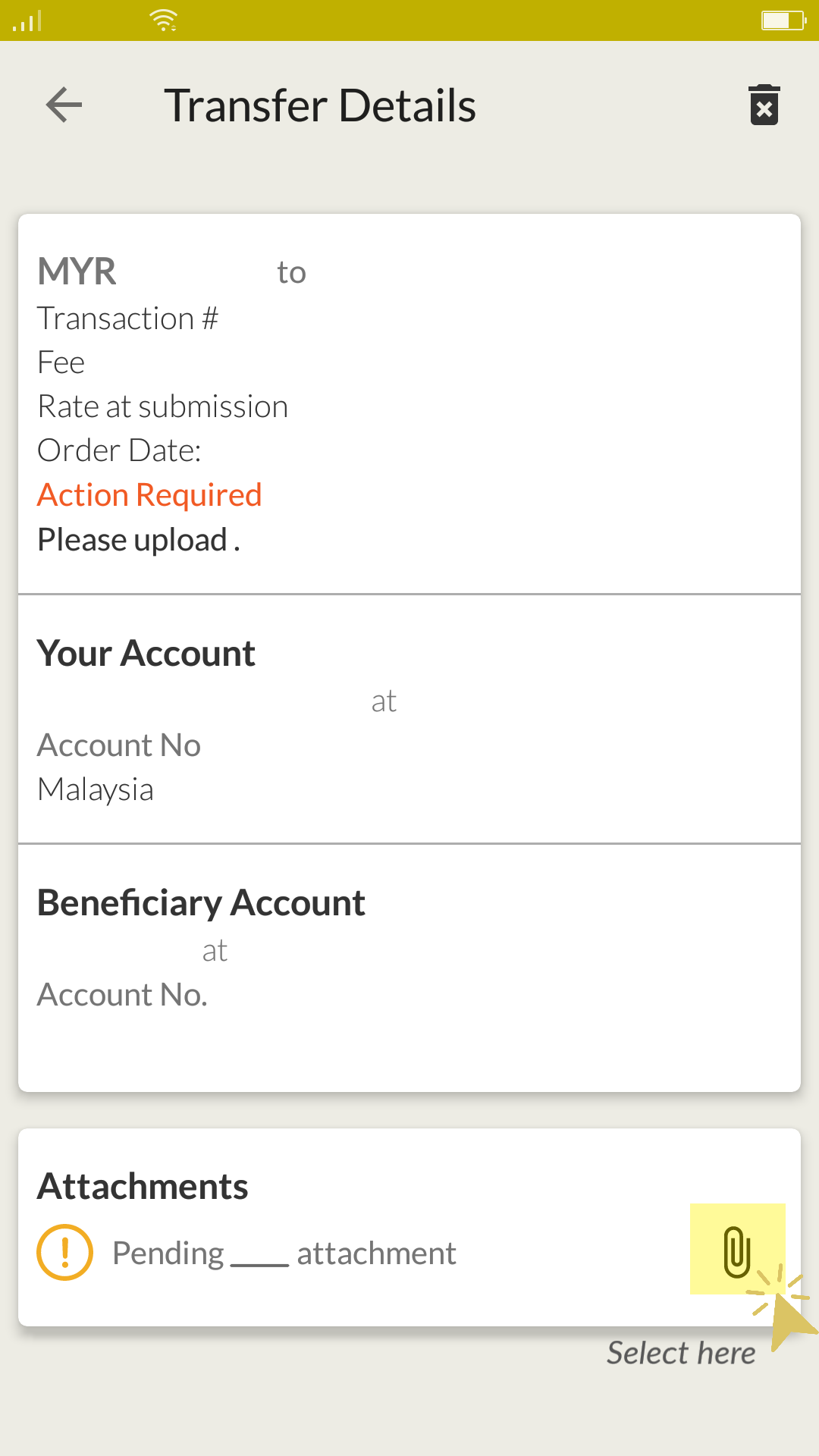Click the MYR currency label
Viewport: 819px width, 1456px height.
coord(77,271)
